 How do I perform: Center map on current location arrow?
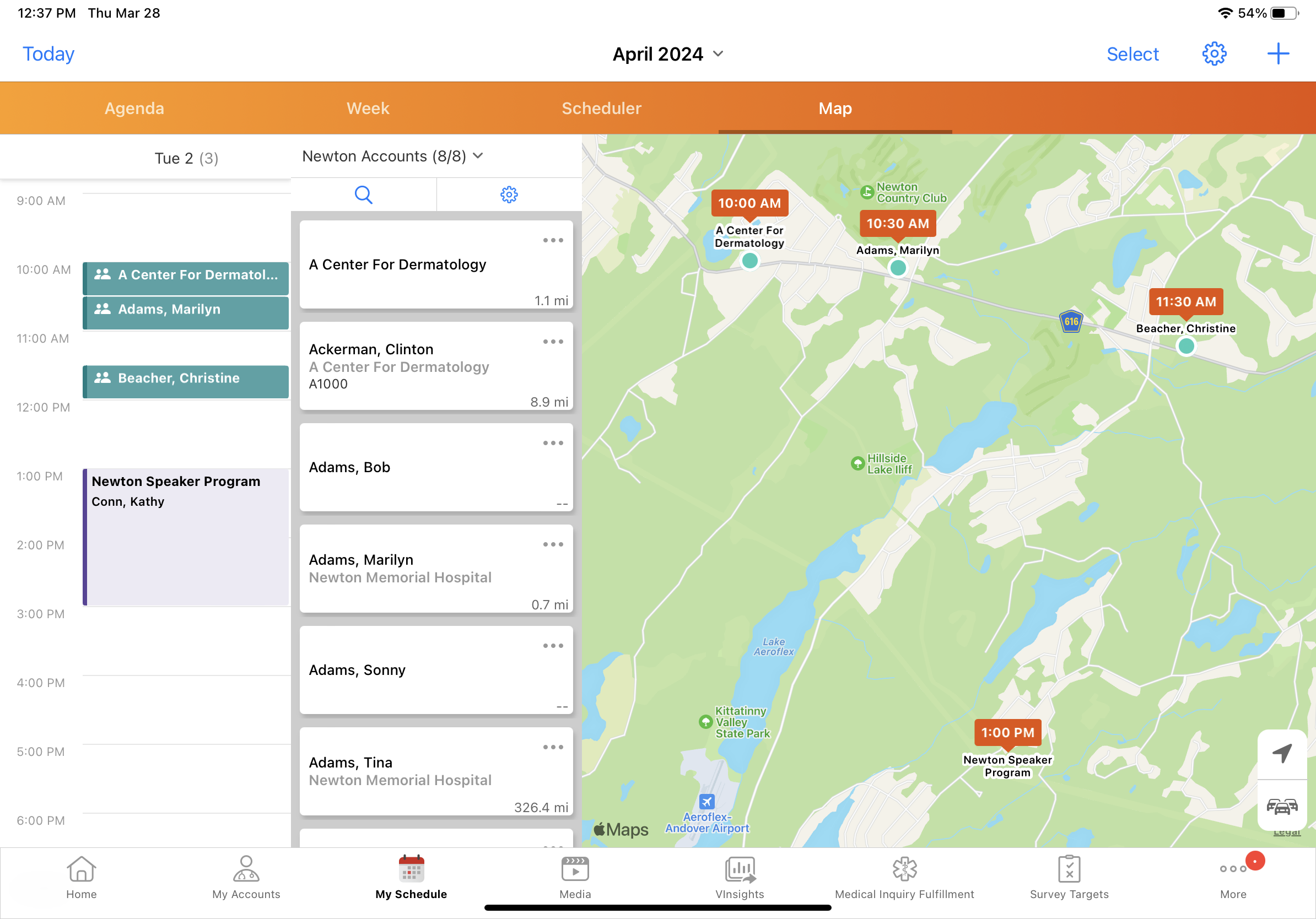[1281, 753]
